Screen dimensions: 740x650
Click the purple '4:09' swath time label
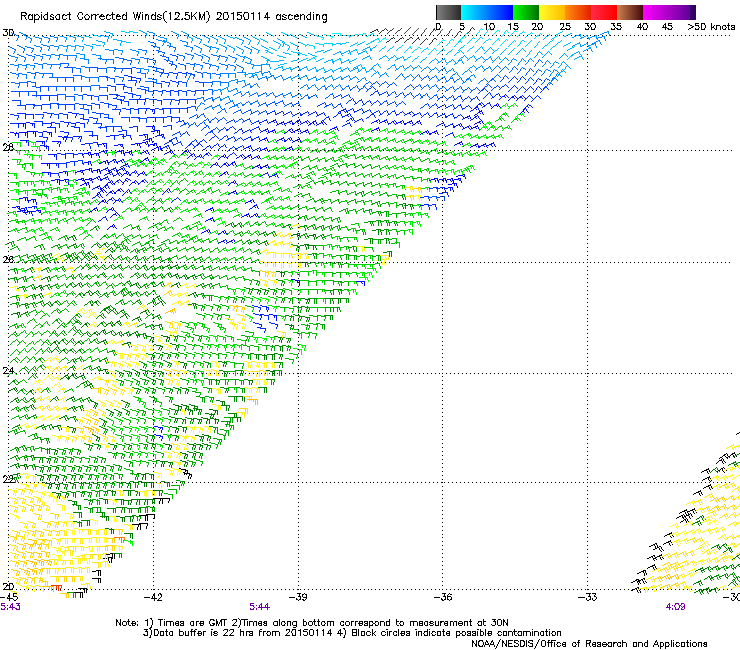(x=675, y=607)
